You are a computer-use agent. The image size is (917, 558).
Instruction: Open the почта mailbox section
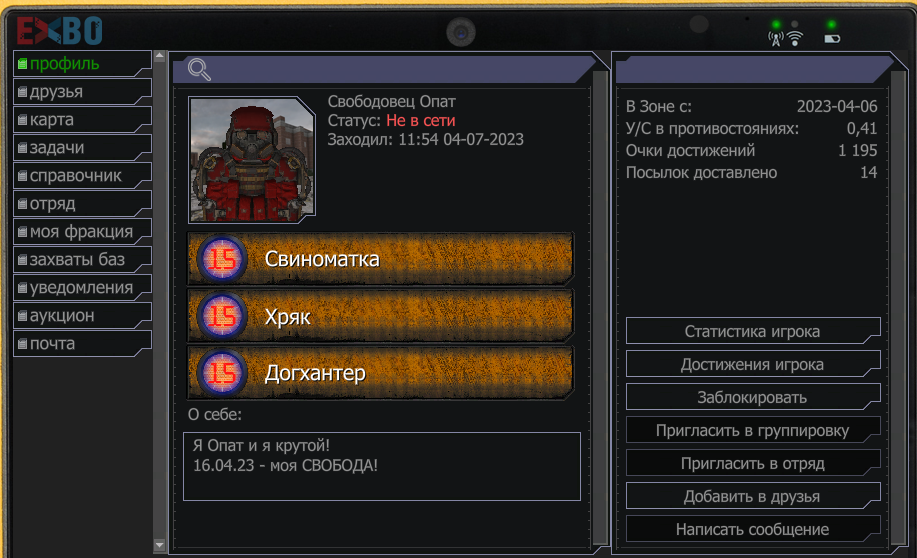tap(82, 344)
